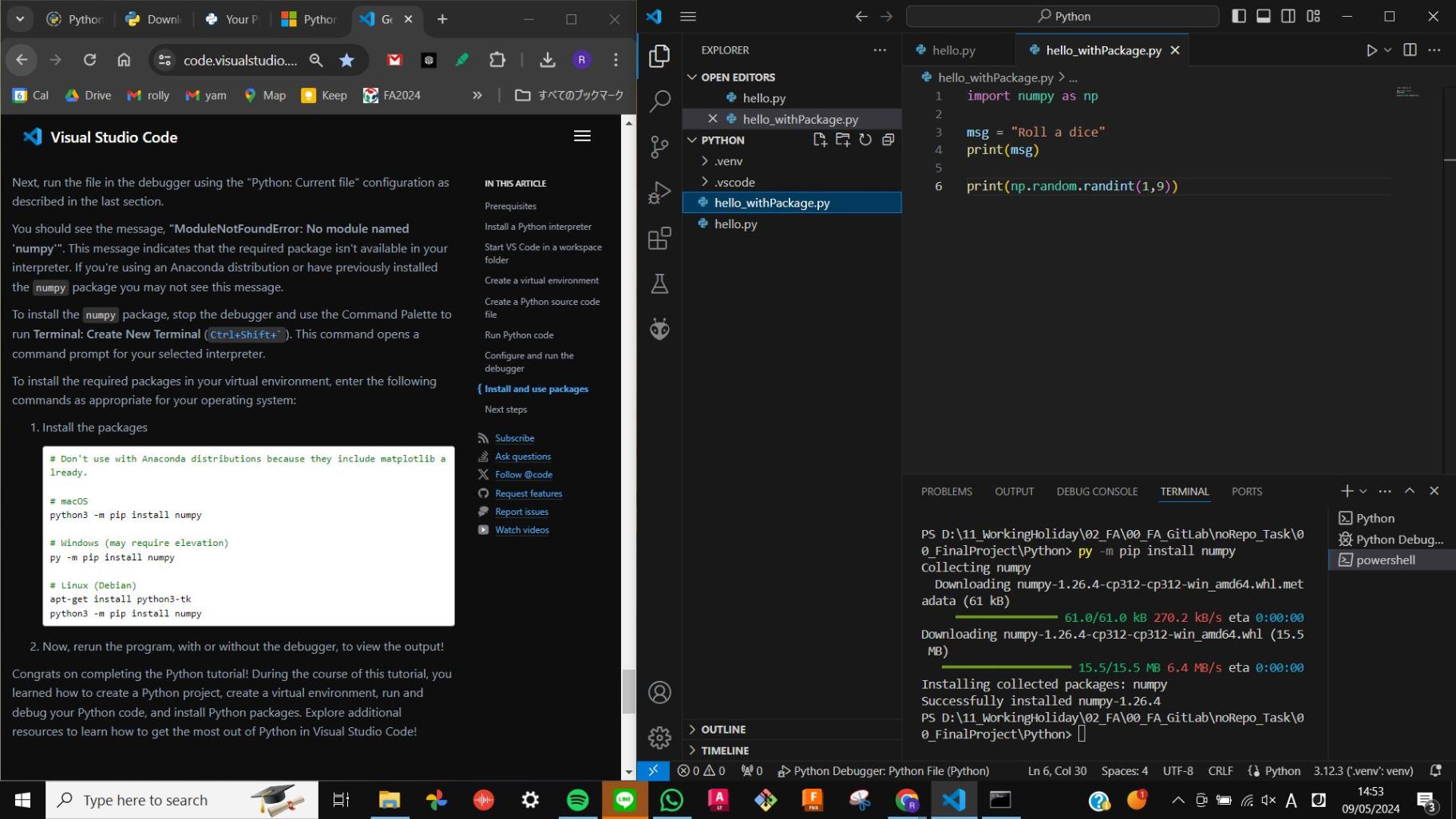Expand the .vscode folder

(734, 182)
